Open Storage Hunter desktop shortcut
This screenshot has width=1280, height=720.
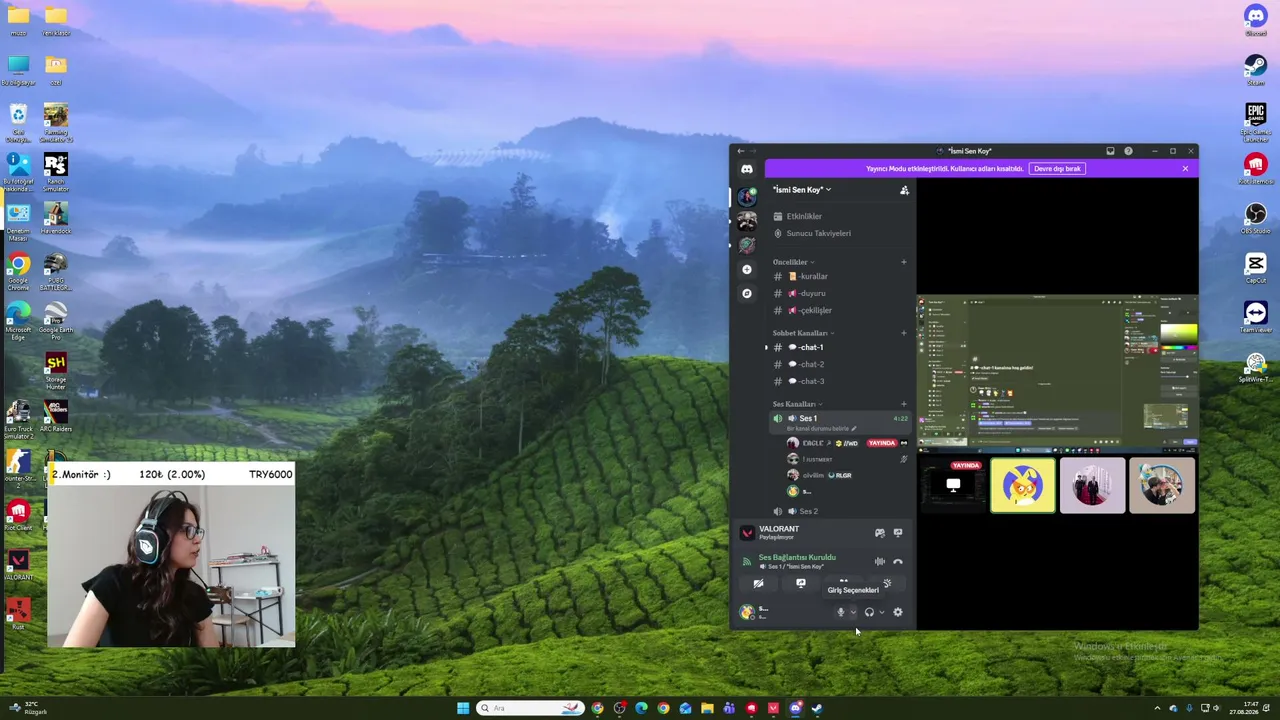56,370
